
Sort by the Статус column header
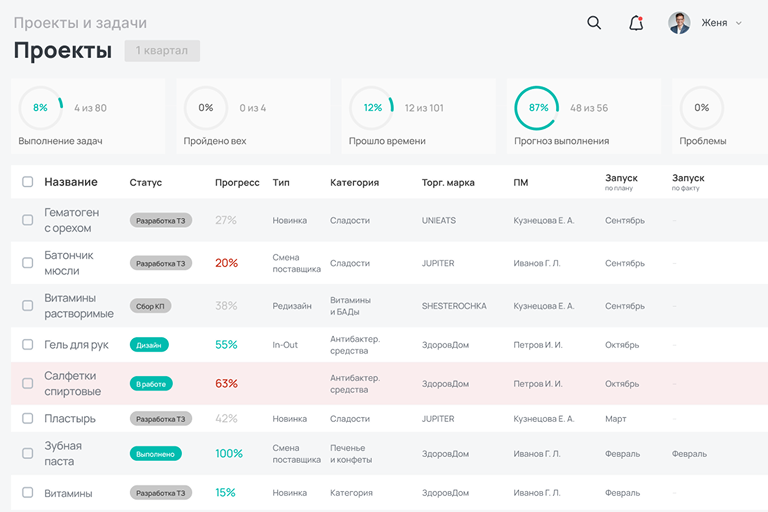click(146, 183)
